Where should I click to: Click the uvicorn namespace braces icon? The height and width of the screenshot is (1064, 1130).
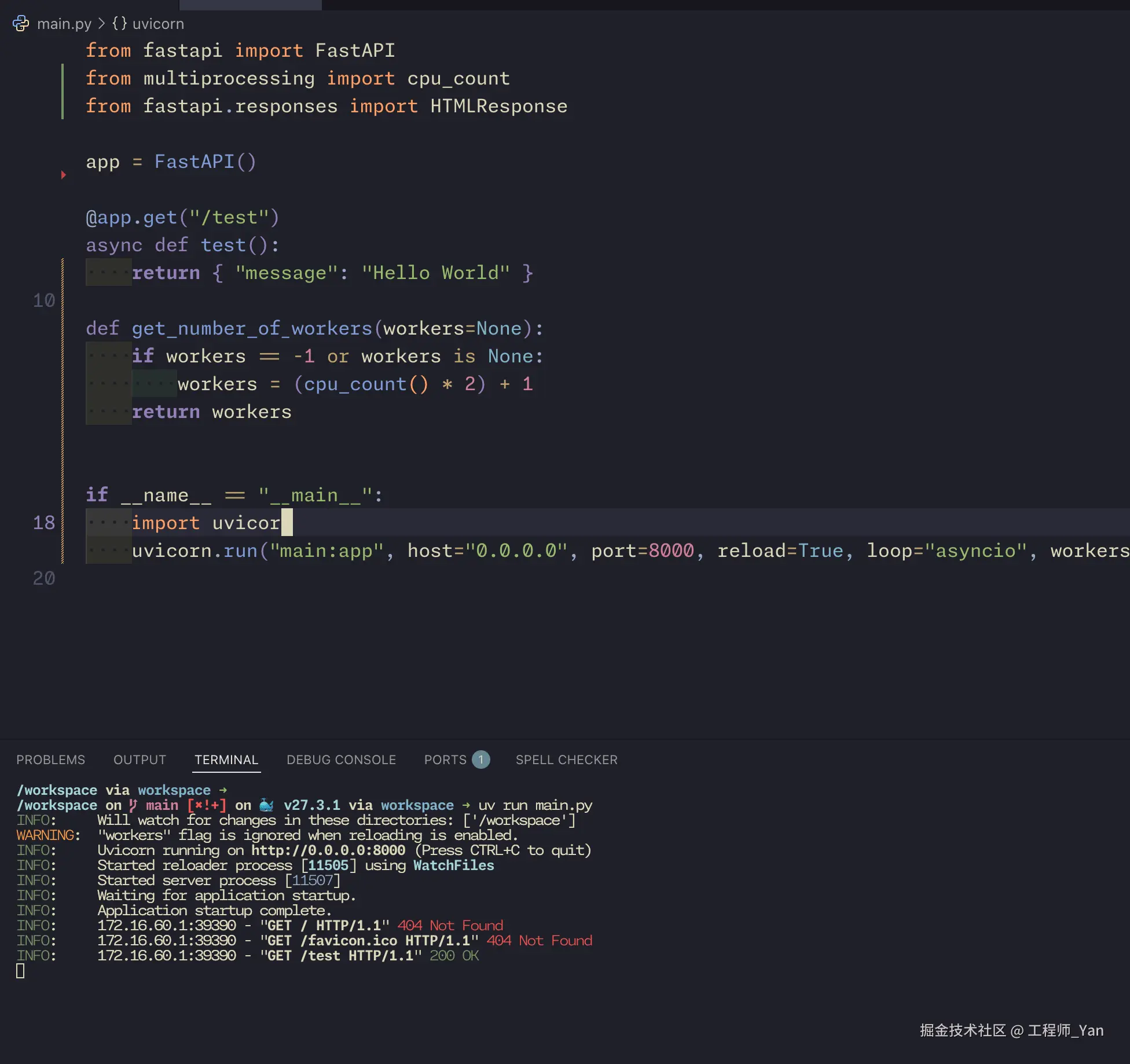[x=119, y=24]
